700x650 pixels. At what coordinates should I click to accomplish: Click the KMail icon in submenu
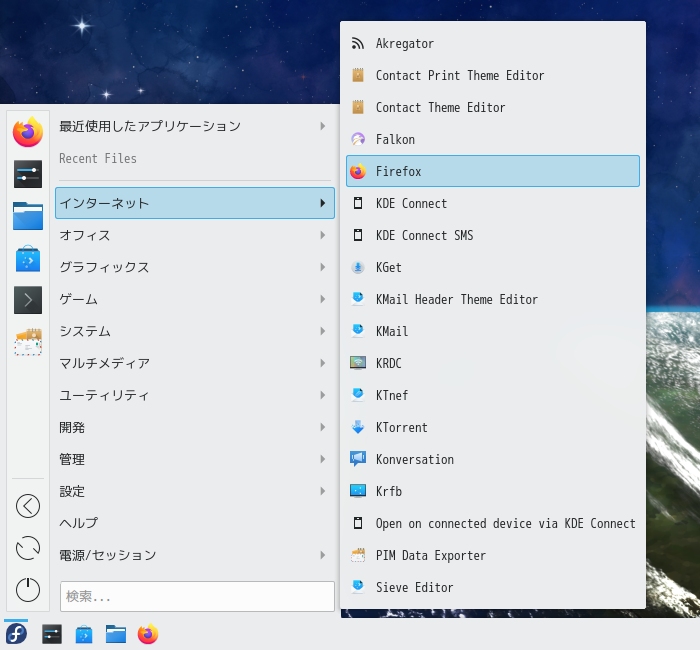[x=358, y=331]
